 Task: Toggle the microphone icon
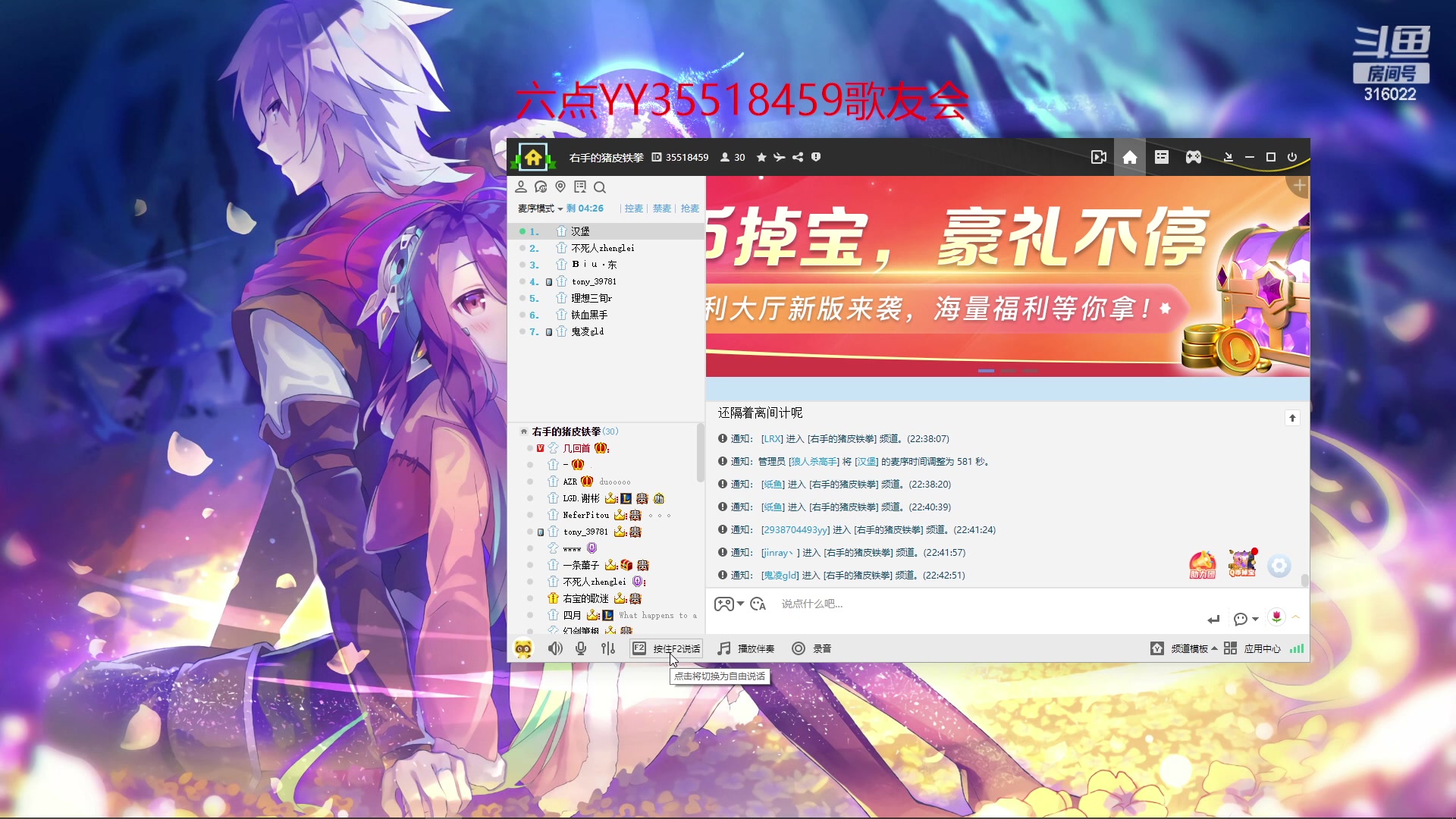pyautogui.click(x=581, y=648)
